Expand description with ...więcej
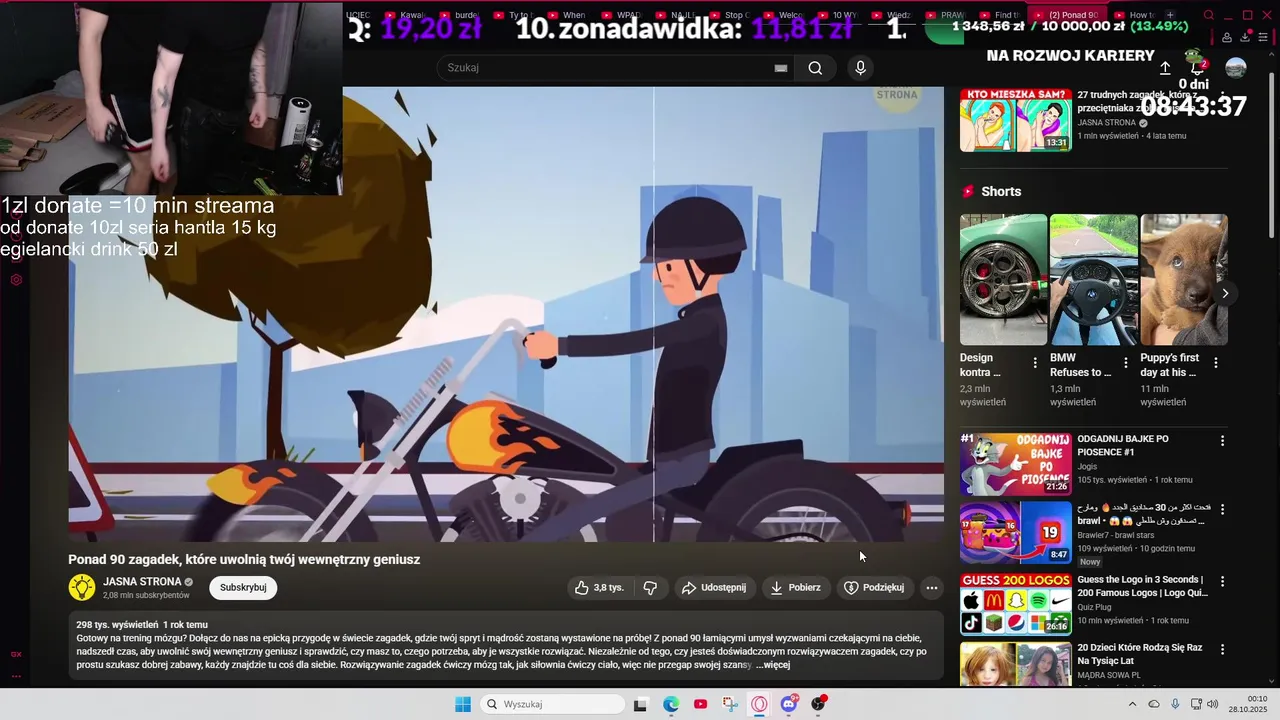Screen dimensions: 1280x720 773,665
